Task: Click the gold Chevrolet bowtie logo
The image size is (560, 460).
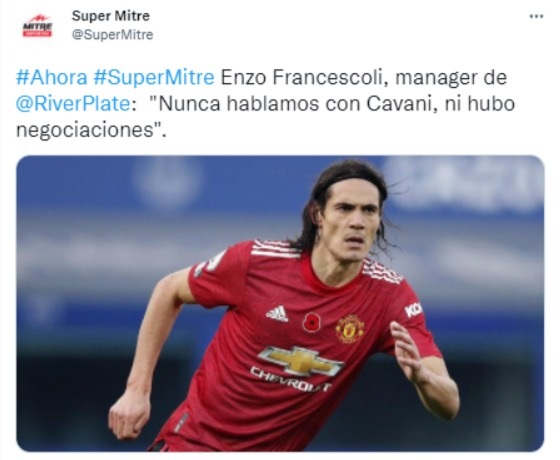Action: (301, 360)
